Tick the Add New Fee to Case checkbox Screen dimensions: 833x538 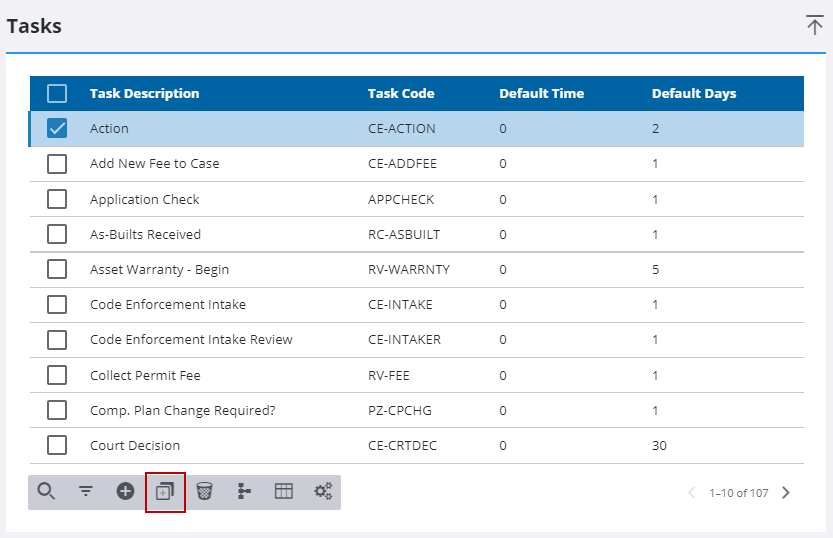click(57, 163)
